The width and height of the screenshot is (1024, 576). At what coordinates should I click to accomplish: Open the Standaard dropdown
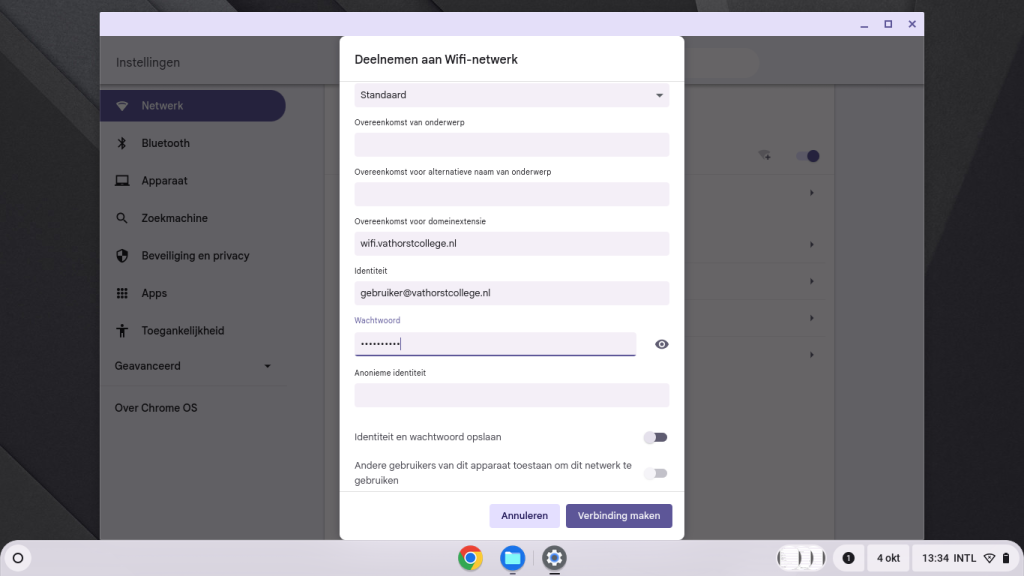511,95
